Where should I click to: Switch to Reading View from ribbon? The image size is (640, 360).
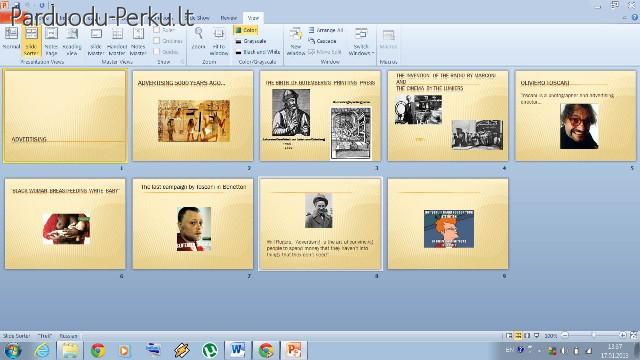point(72,41)
